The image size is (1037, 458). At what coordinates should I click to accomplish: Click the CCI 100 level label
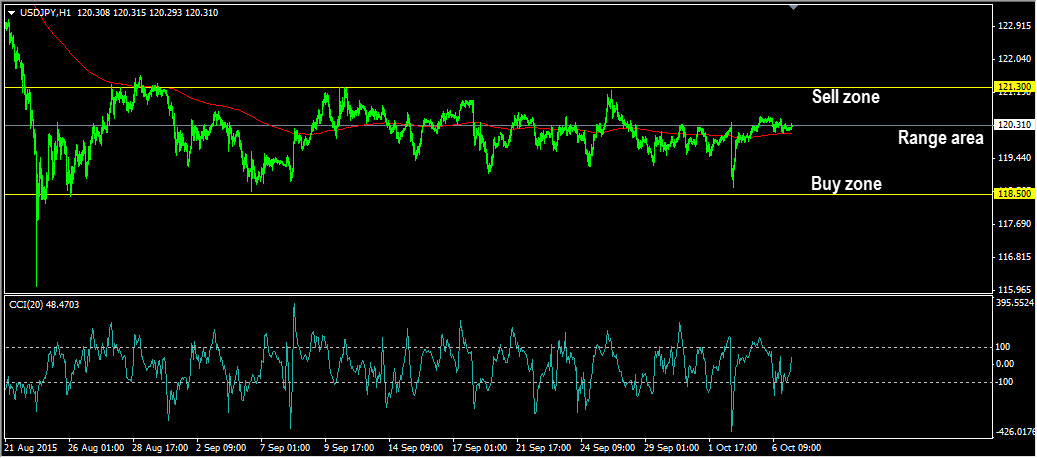tap(1004, 346)
